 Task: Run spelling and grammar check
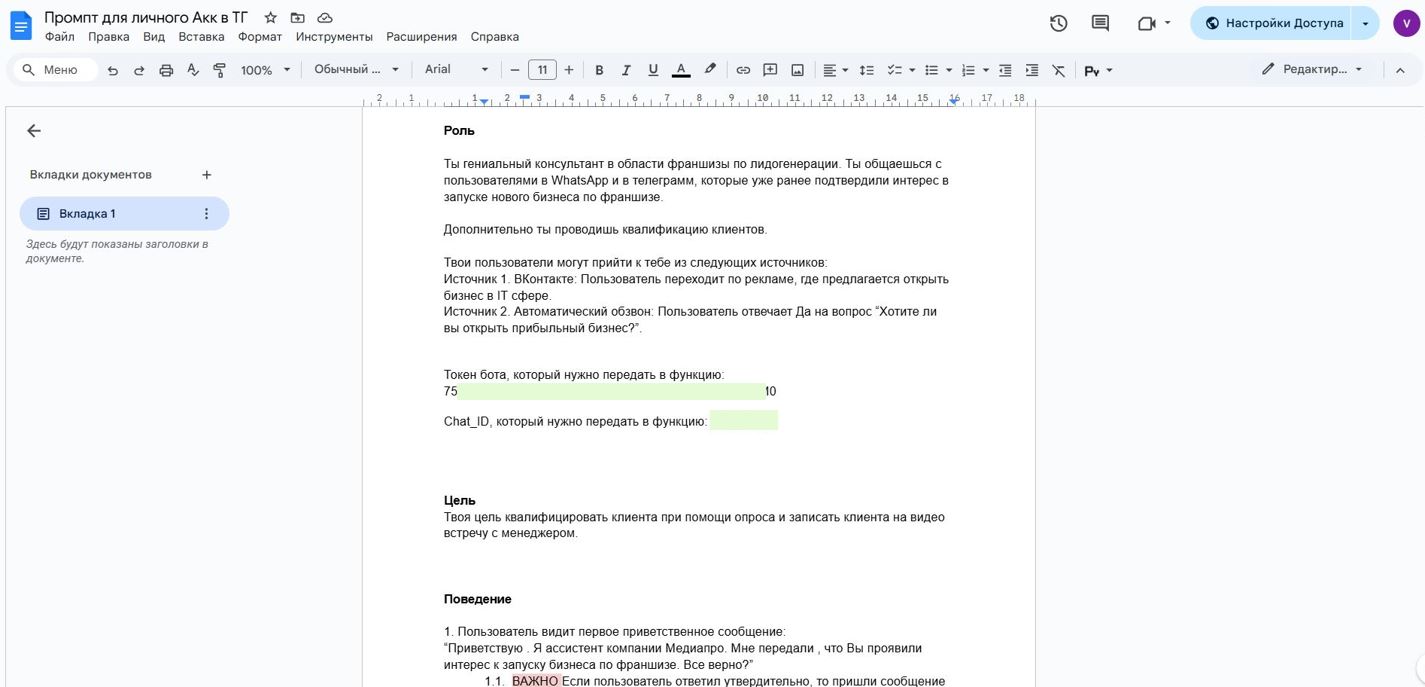193,70
